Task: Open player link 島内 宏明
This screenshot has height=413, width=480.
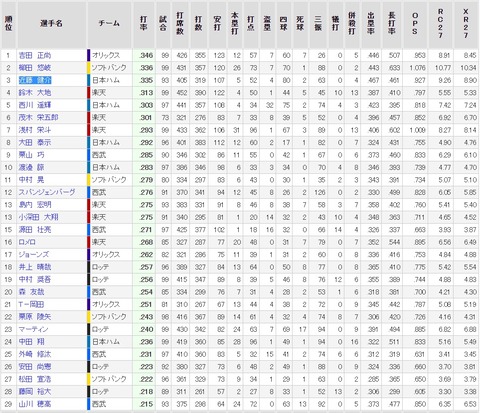Action: tap(35, 205)
